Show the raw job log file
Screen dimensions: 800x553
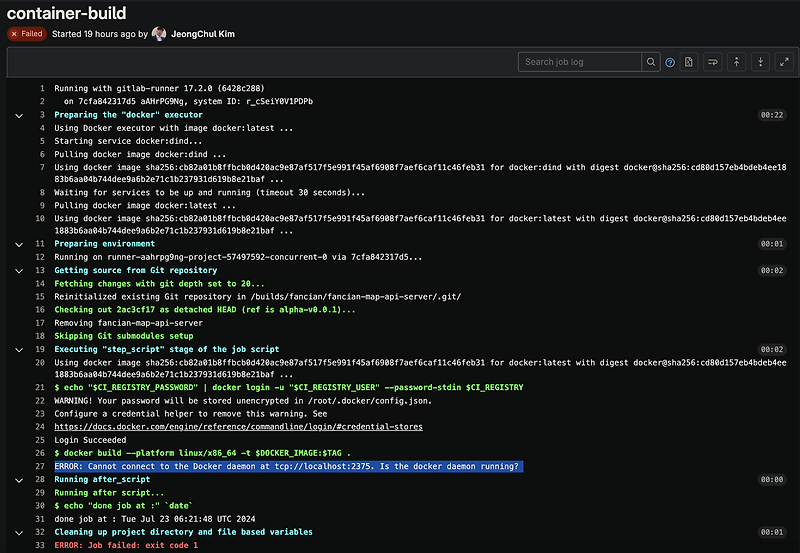[x=689, y=62]
